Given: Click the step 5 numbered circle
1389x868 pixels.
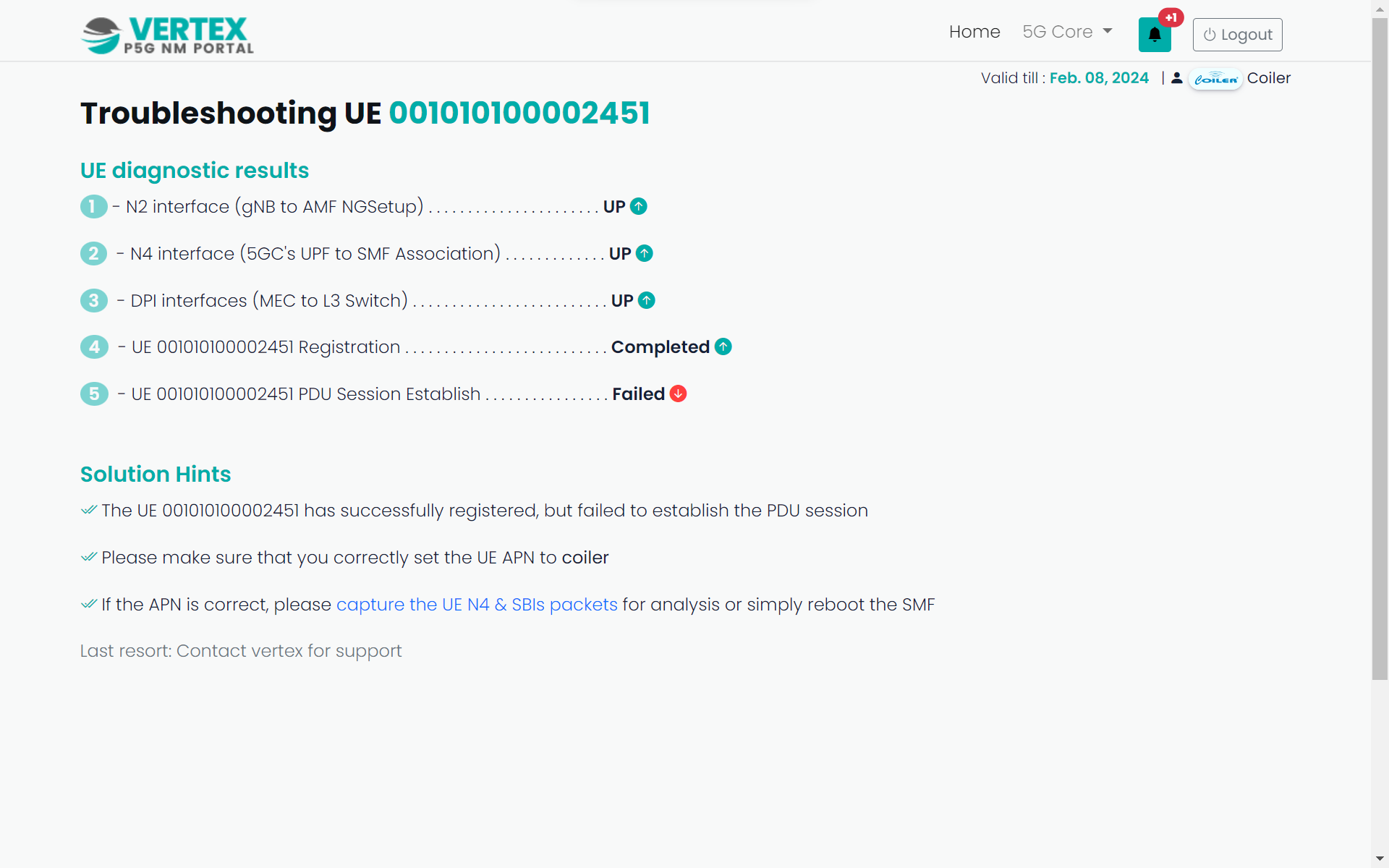Looking at the screenshot, I should click(94, 394).
